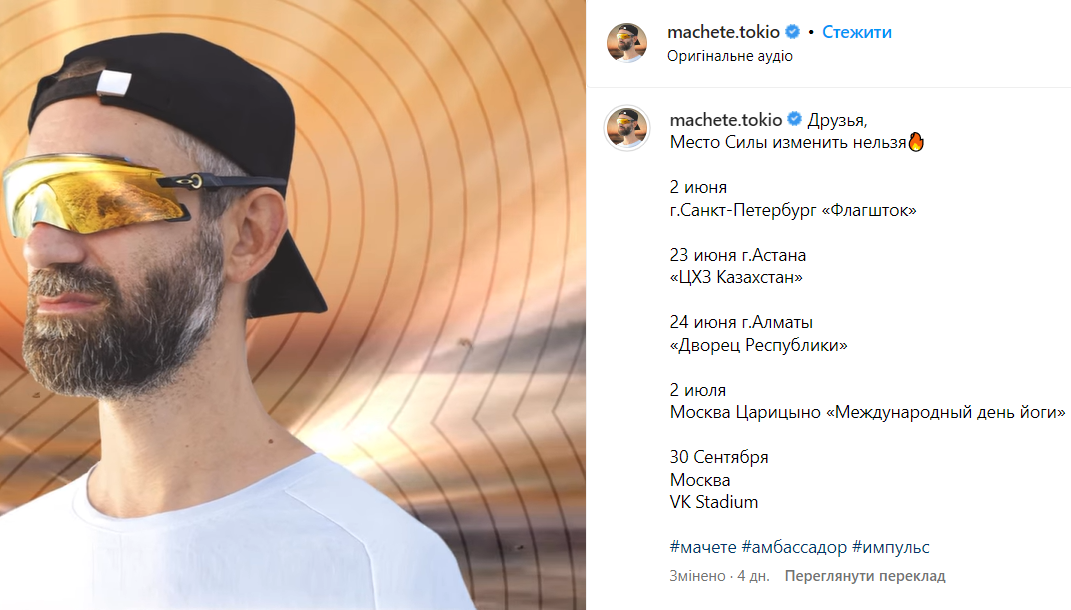This screenshot has width=1071, height=610.
Task: Click the «Дворец Республики» caption line
Action: (x=758, y=346)
